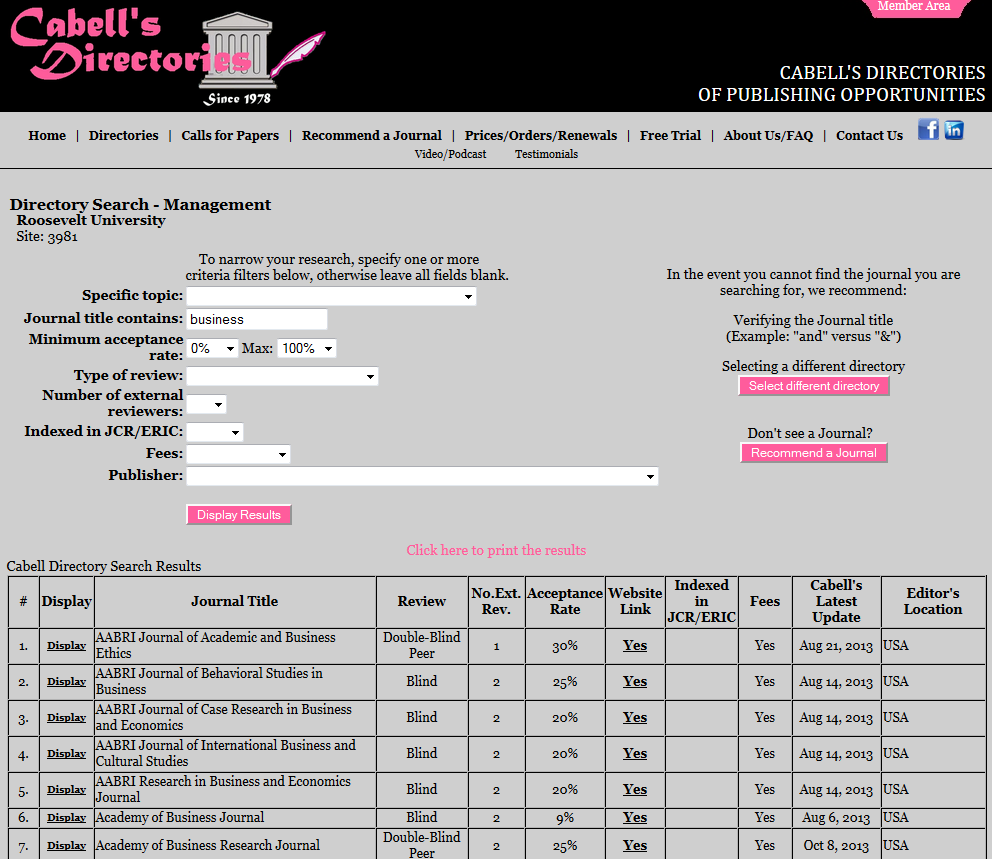This screenshot has height=859, width=992.
Task: Open the Free Trial page
Action: (x=670, y=135)
